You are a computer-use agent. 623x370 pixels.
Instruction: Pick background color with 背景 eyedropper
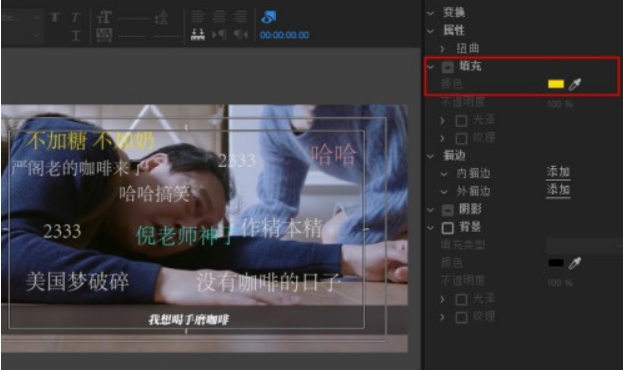point(575,263)
